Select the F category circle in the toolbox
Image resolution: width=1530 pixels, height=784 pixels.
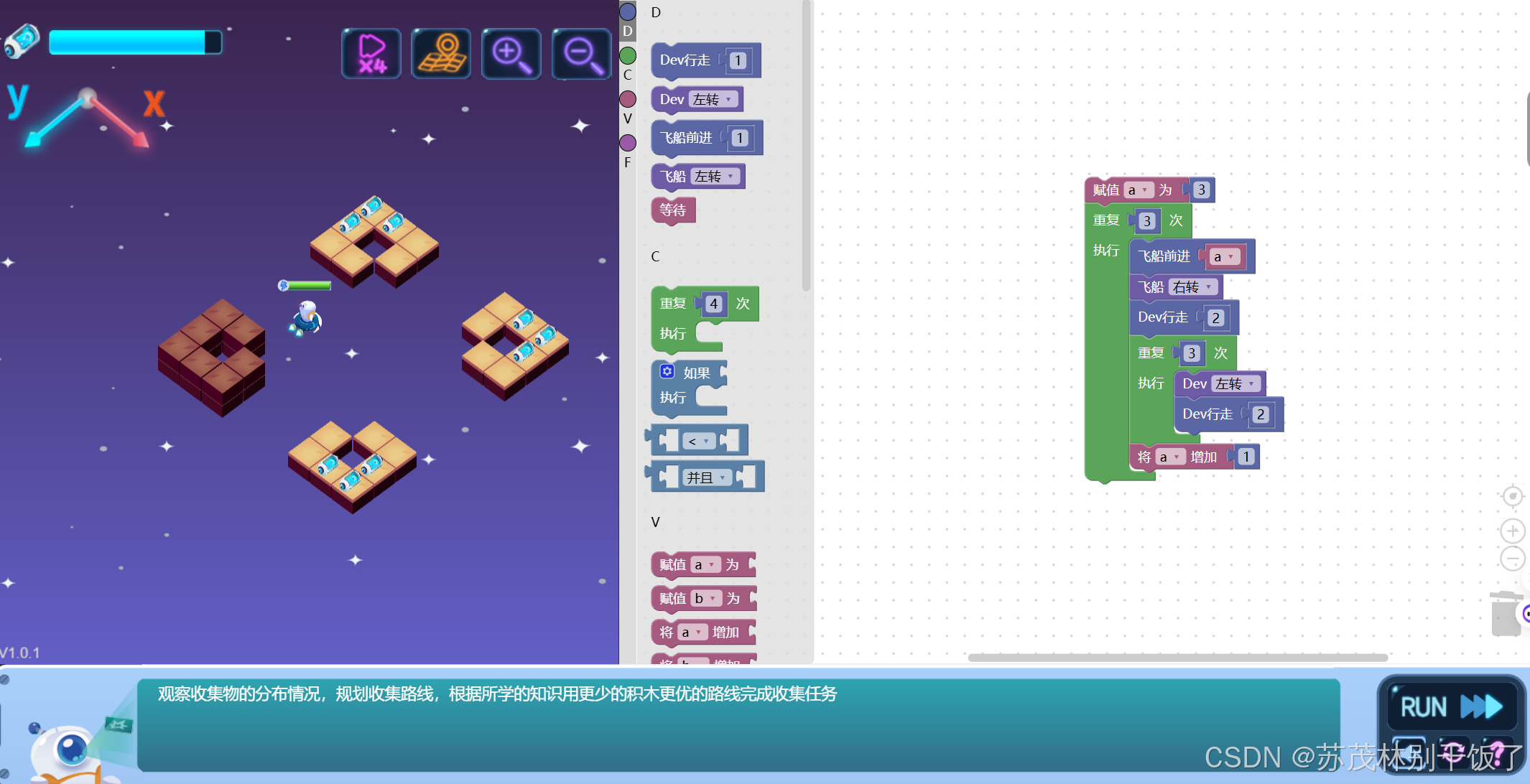[x=628, y=143]
